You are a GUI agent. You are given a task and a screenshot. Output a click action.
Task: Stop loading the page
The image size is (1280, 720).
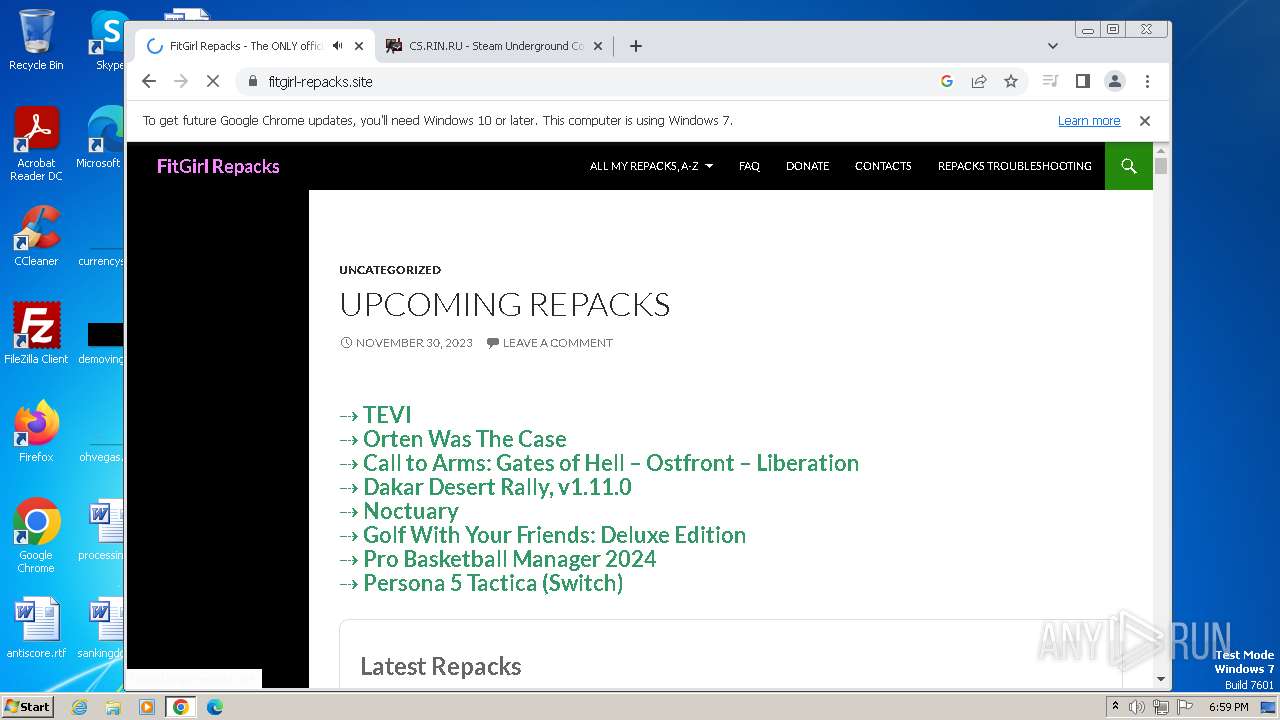point(213,81)
